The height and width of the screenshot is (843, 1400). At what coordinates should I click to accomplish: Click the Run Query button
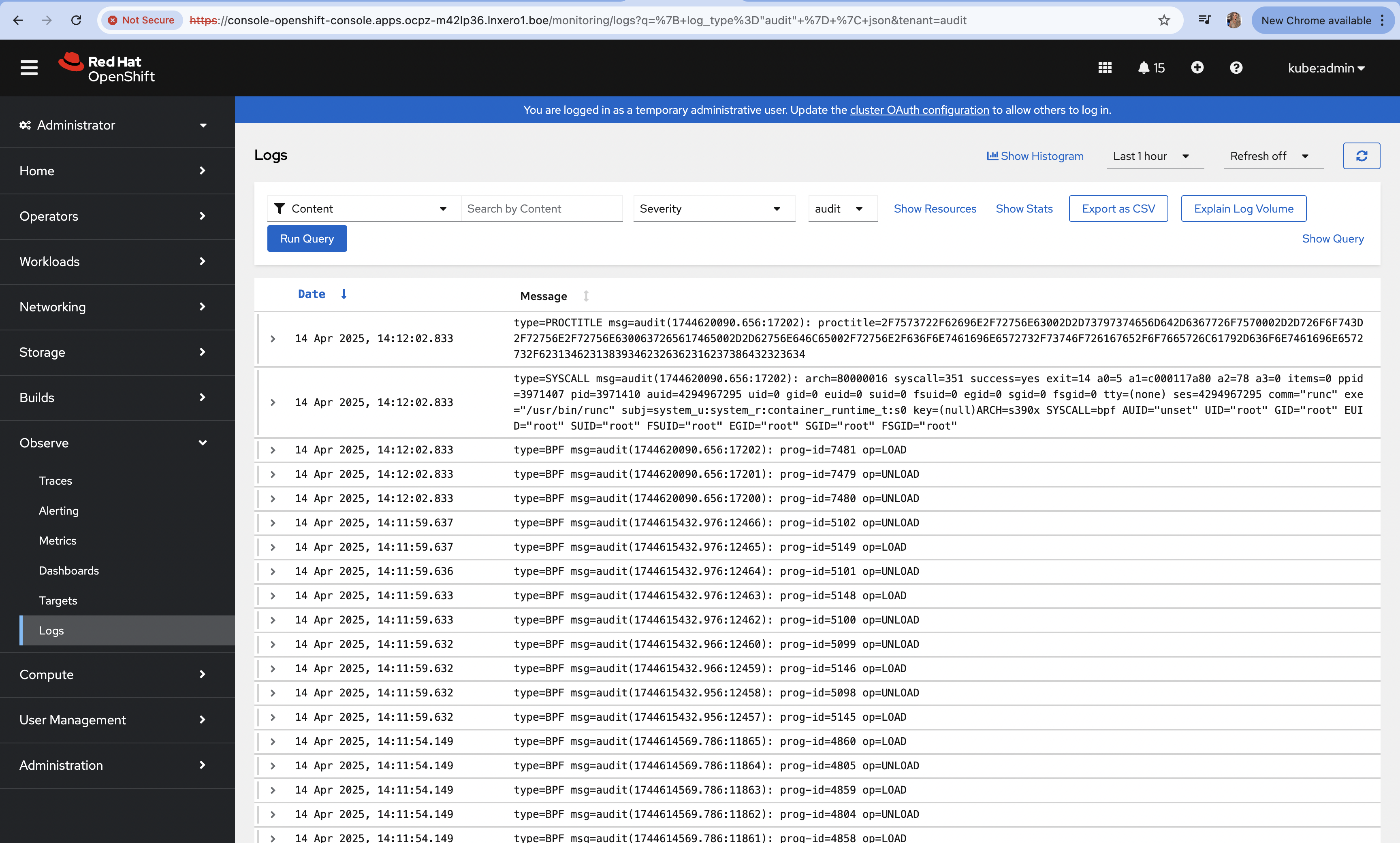[307, 238]
